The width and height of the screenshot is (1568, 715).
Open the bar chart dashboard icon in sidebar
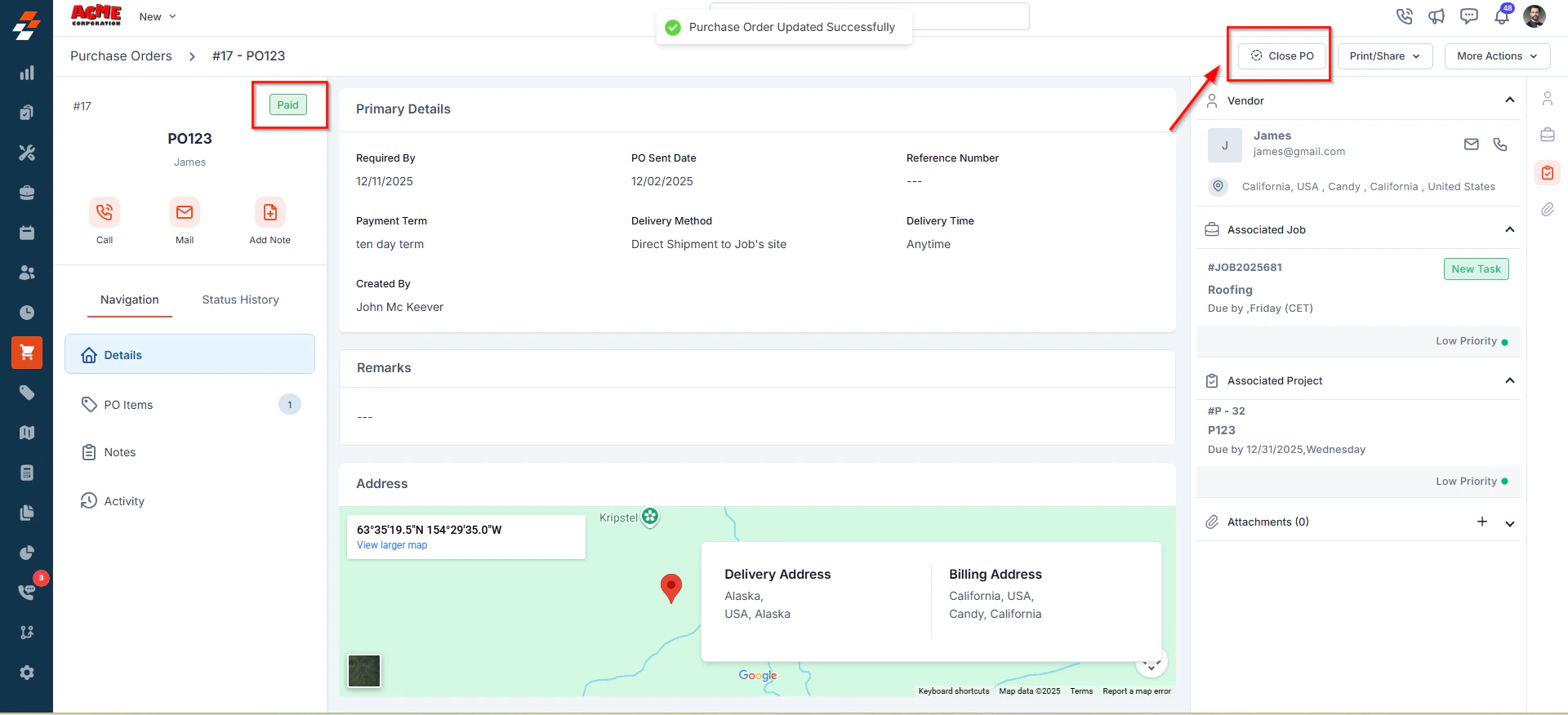[x=27, y=73]
